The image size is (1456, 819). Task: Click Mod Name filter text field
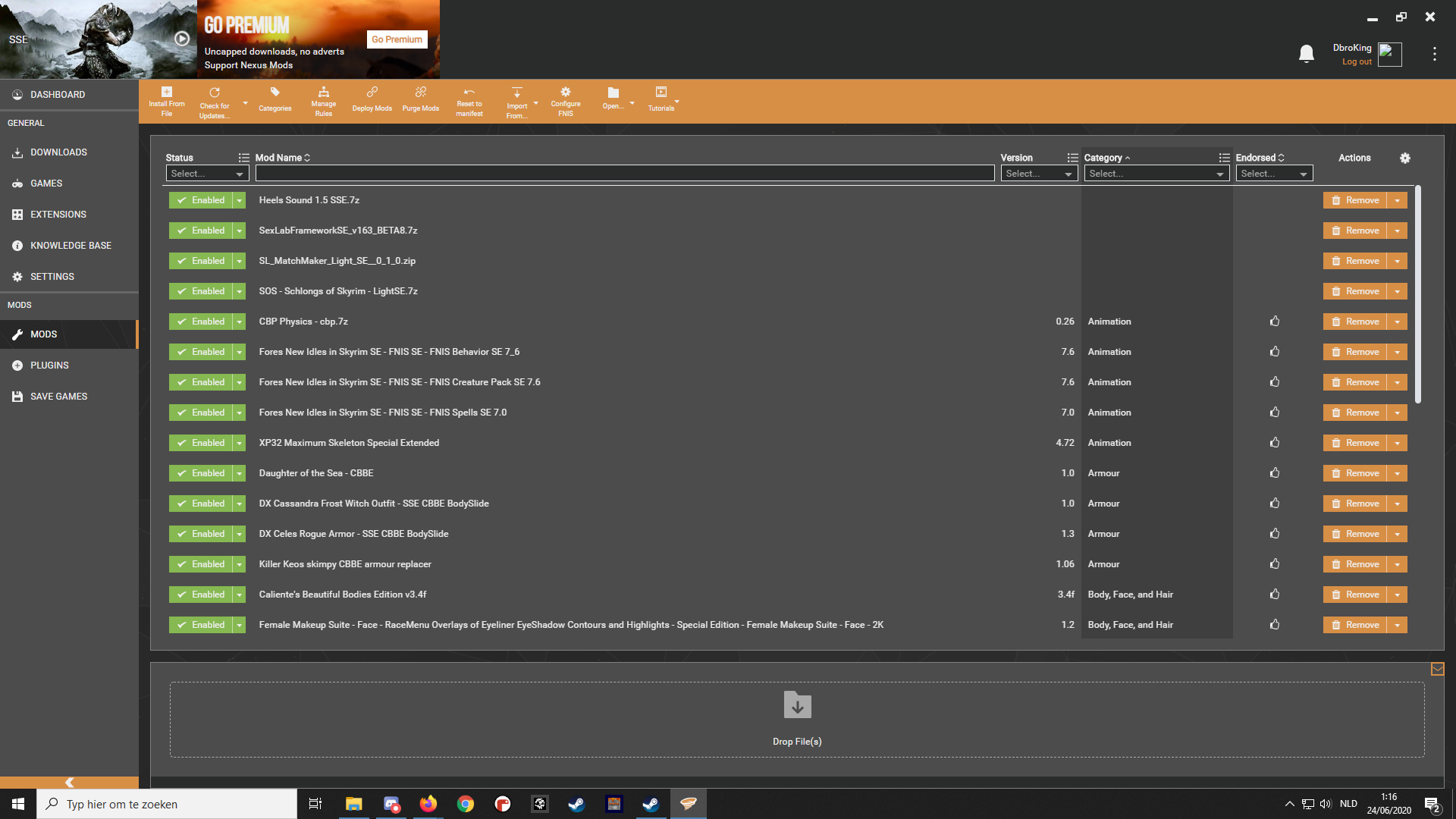click(625, 174)
